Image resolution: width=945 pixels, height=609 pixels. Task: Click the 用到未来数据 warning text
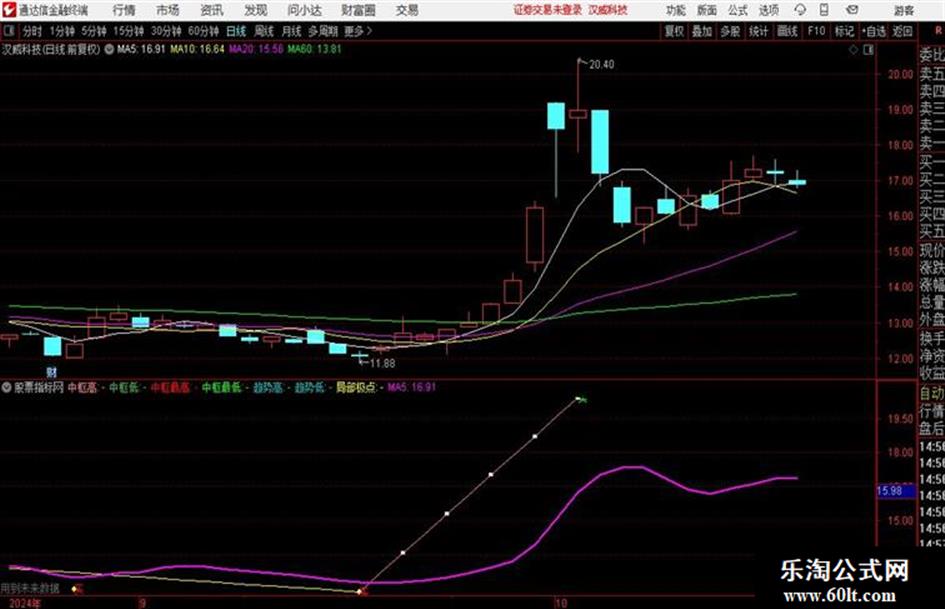tap(30, 587)
